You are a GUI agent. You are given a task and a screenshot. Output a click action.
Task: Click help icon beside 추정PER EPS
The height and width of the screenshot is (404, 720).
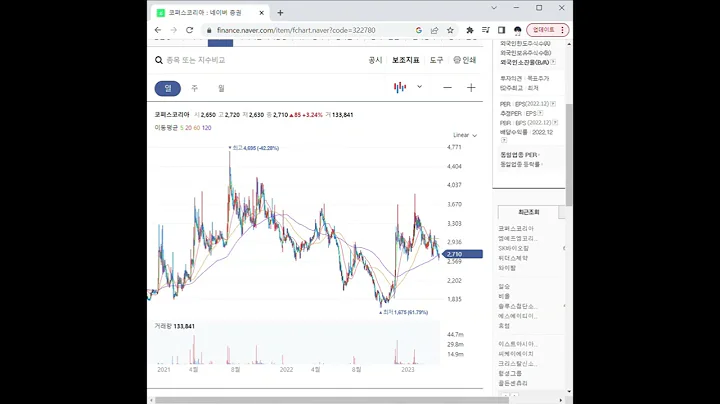[x=540, y=113]
